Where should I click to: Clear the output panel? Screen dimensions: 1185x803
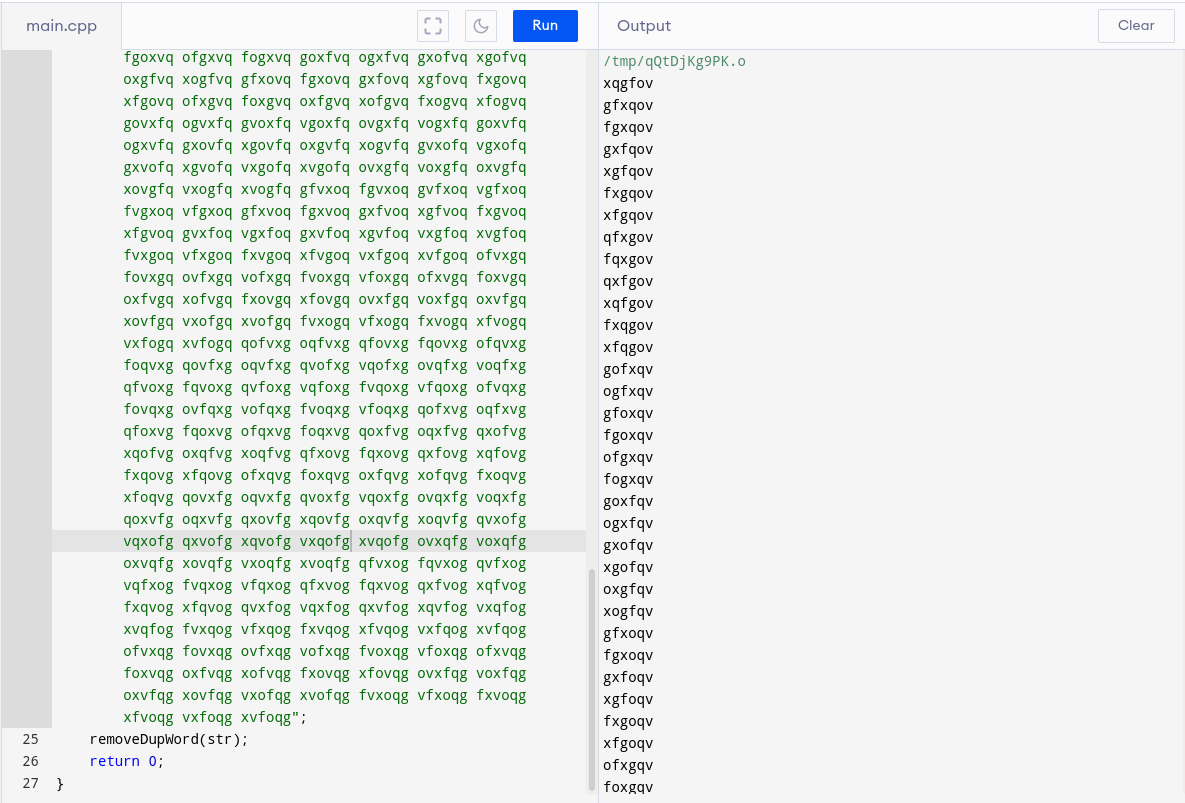[1135, 26]
